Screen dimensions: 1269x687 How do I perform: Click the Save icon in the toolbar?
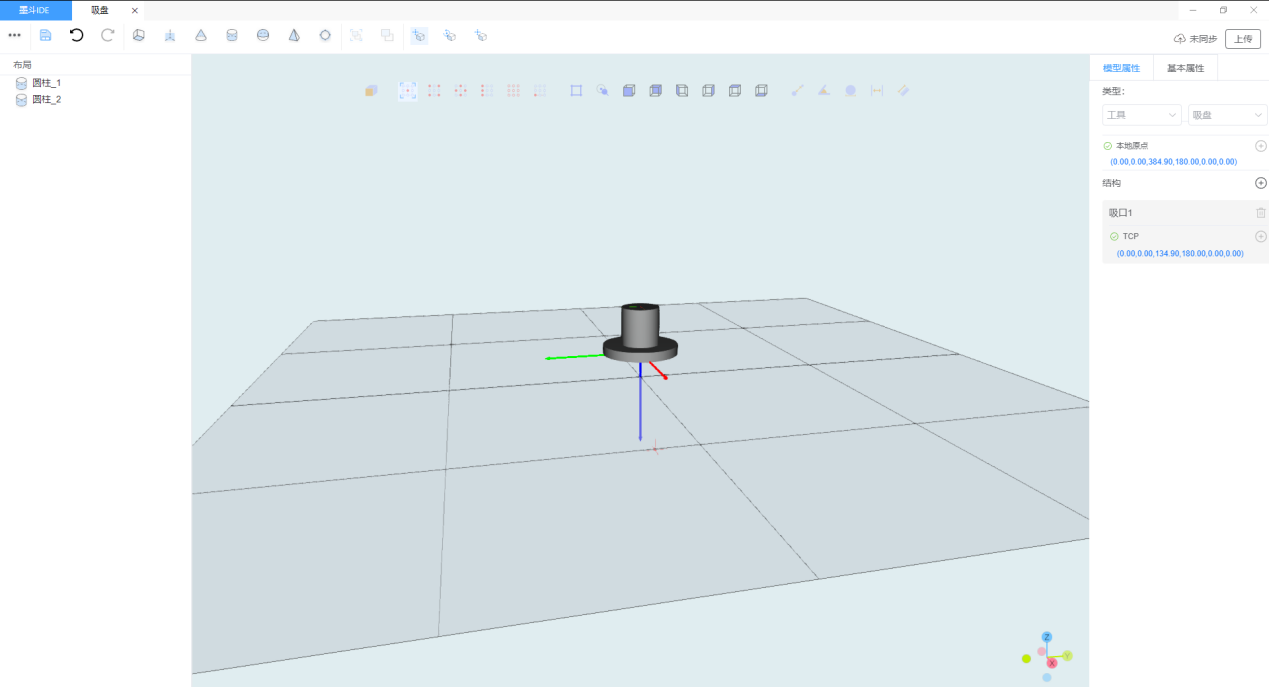coord(45,35)
